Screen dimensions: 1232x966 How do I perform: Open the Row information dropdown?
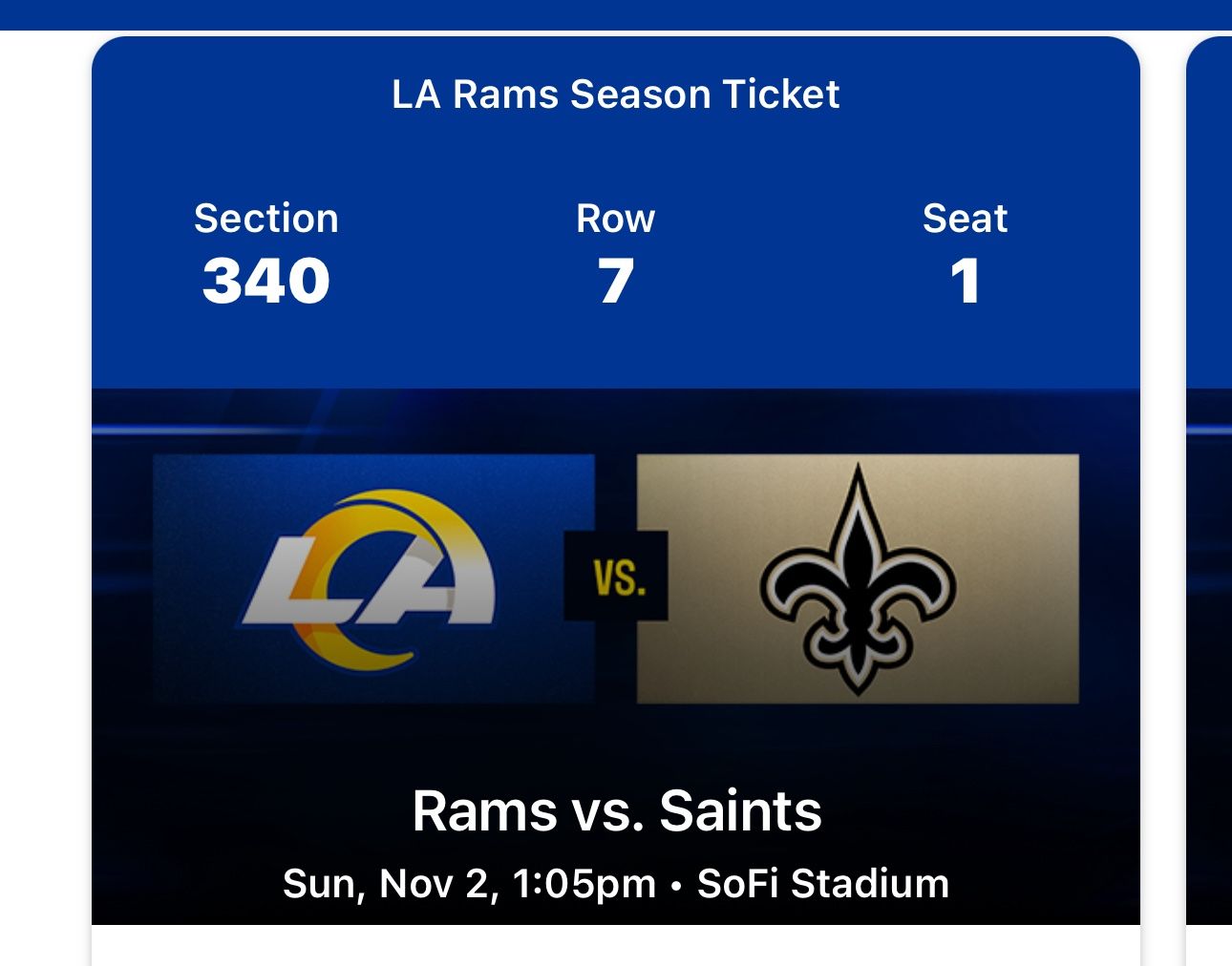click(x=615, y=218)
